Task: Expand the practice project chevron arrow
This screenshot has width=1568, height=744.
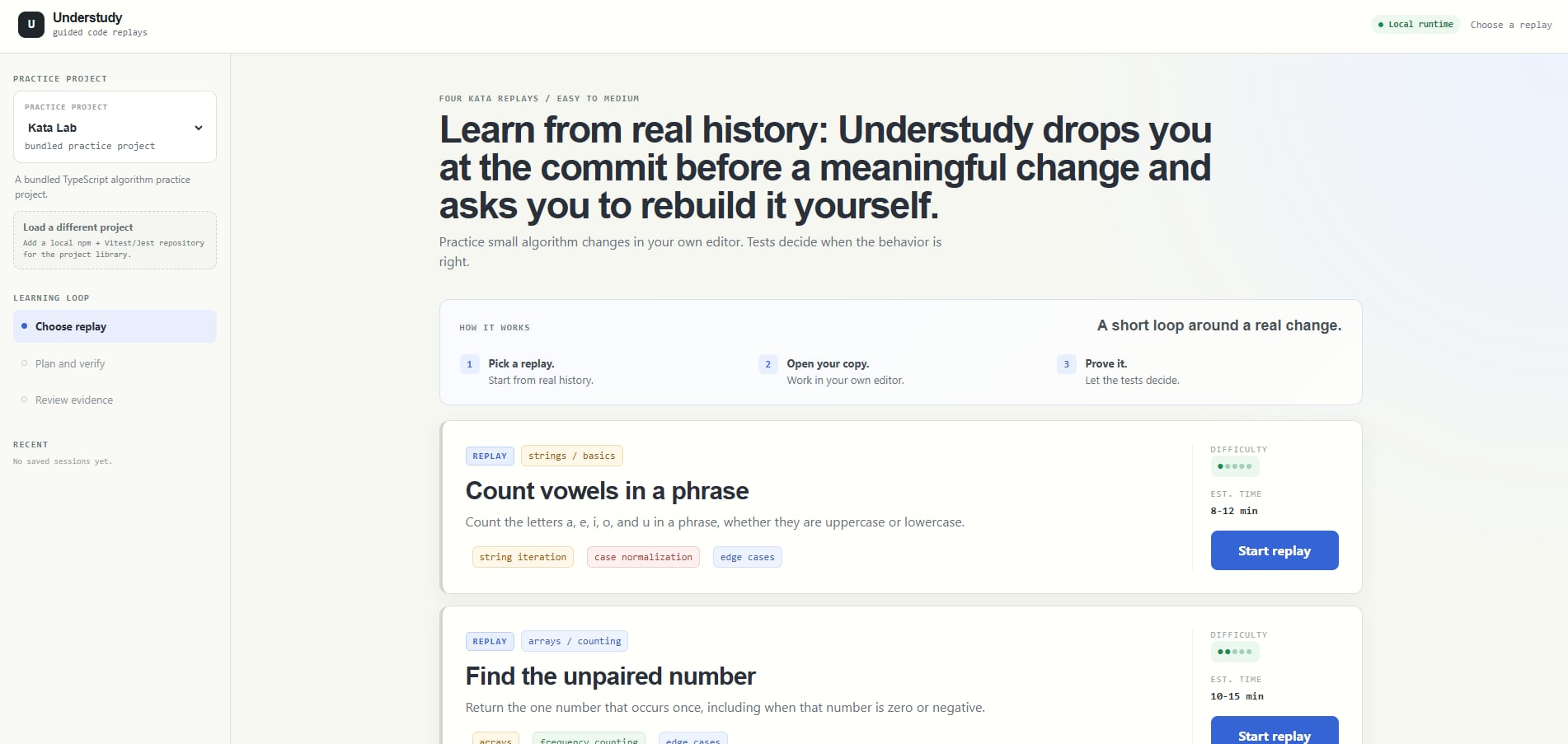Action: (x=199, y=128)
